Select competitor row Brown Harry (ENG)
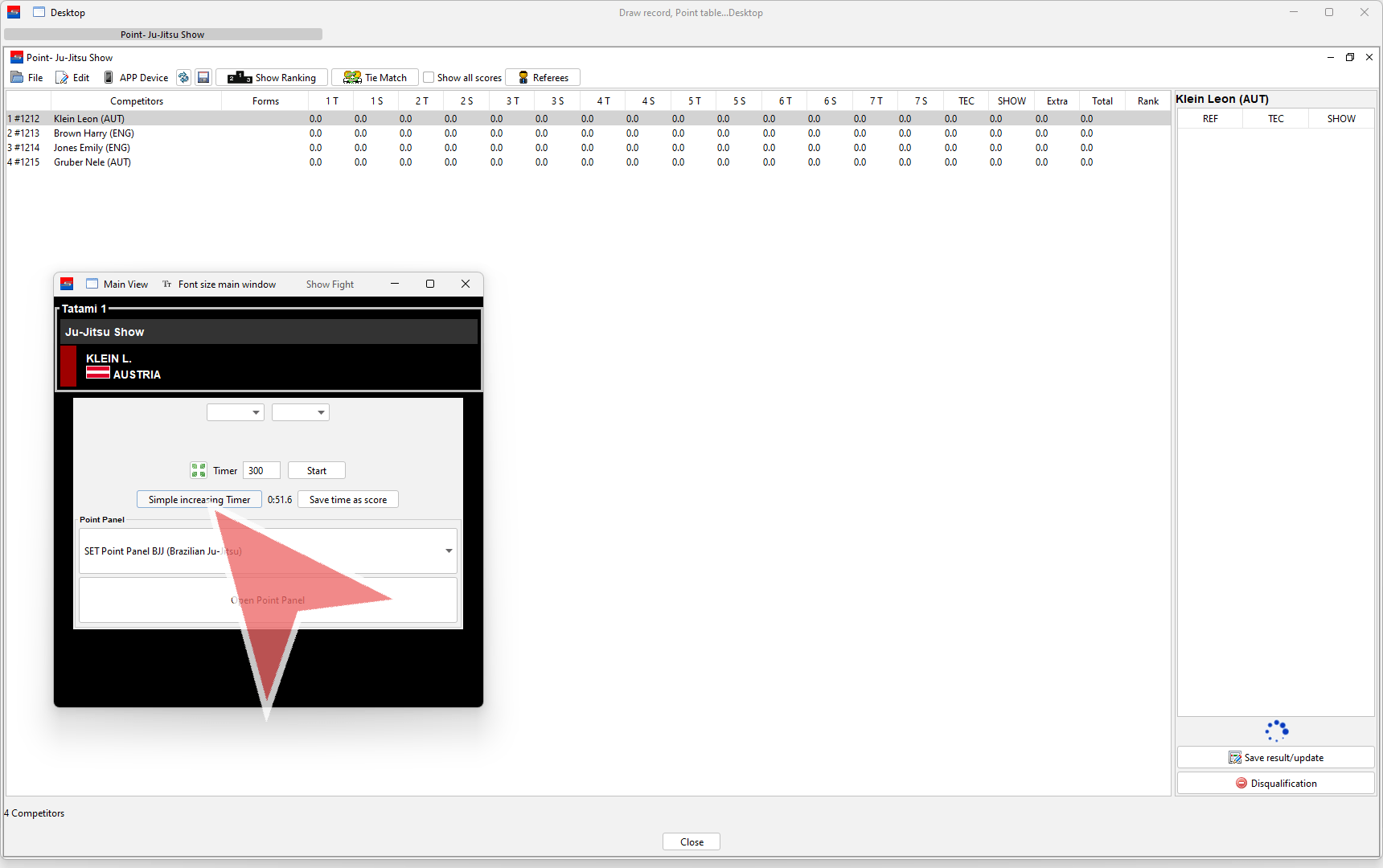Image resolution: width=1383 pixels, height=868 pixels. 94,133
